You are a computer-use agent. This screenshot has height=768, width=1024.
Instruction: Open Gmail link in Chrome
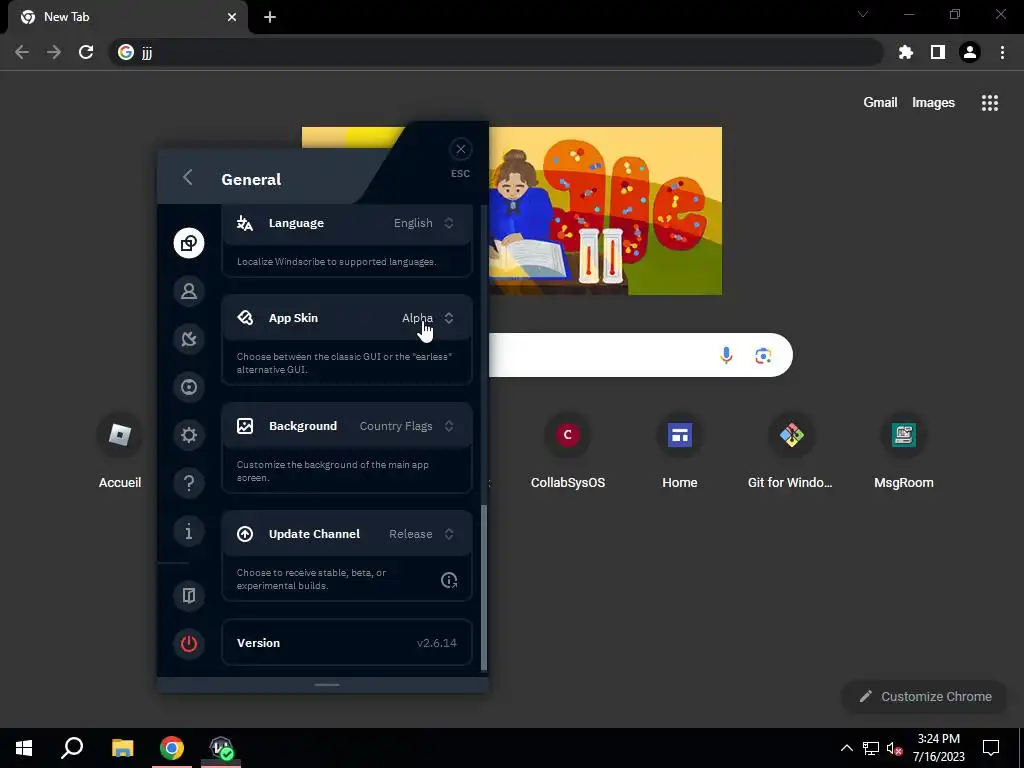880,103
